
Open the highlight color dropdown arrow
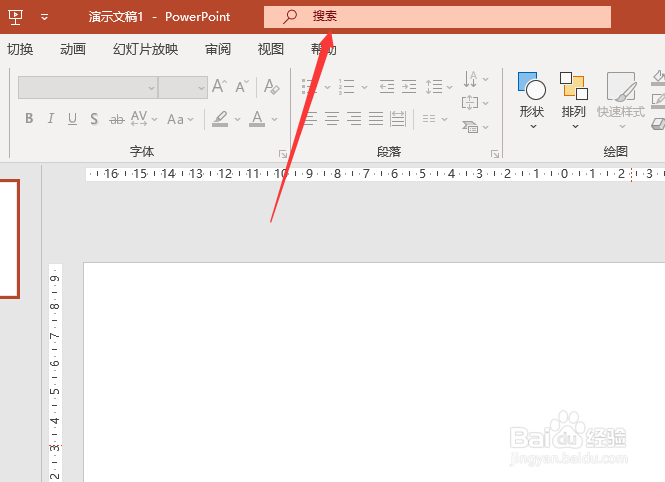click(x=238, y=120)
